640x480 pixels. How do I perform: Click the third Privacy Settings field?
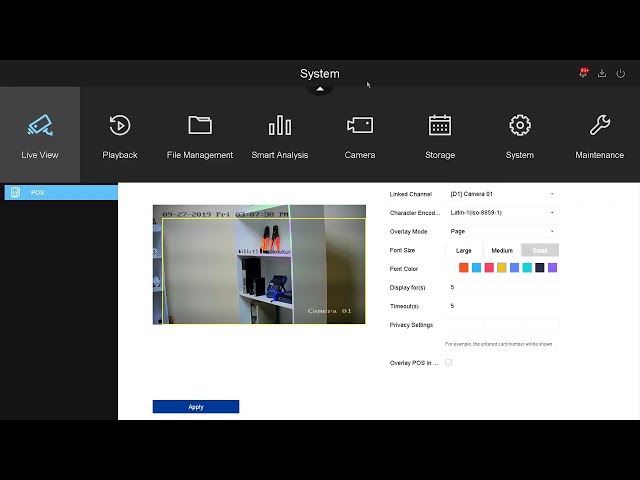(x=541, y=325)
